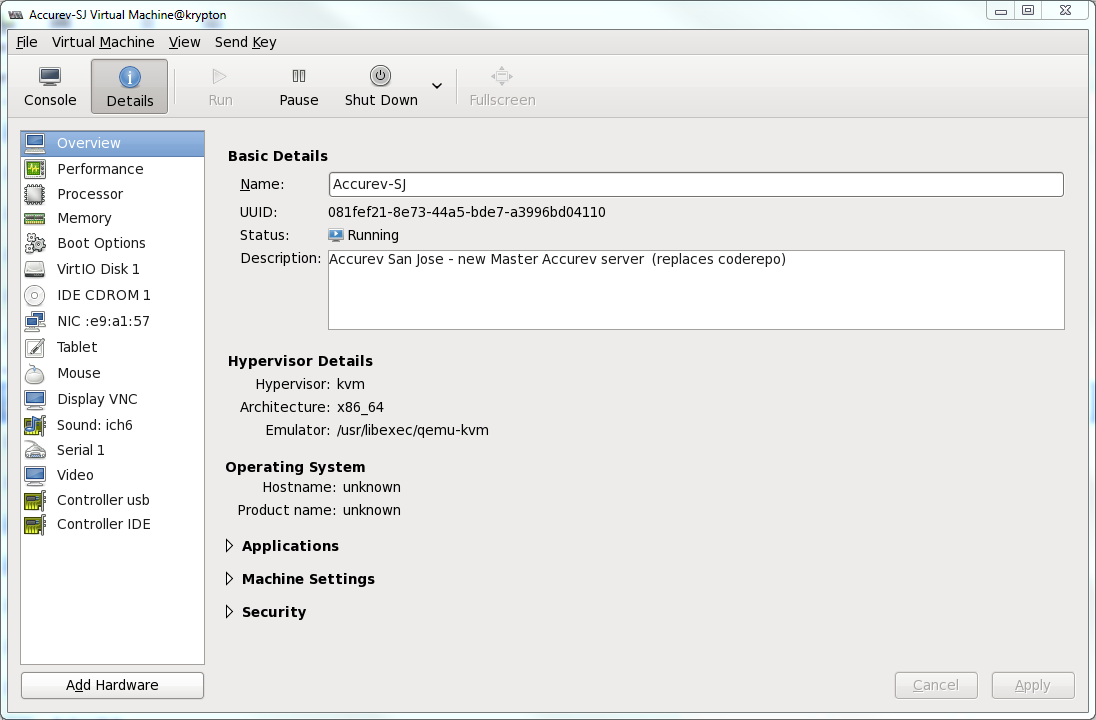
Task: Click the Running status icon
Action: [336, 236]
